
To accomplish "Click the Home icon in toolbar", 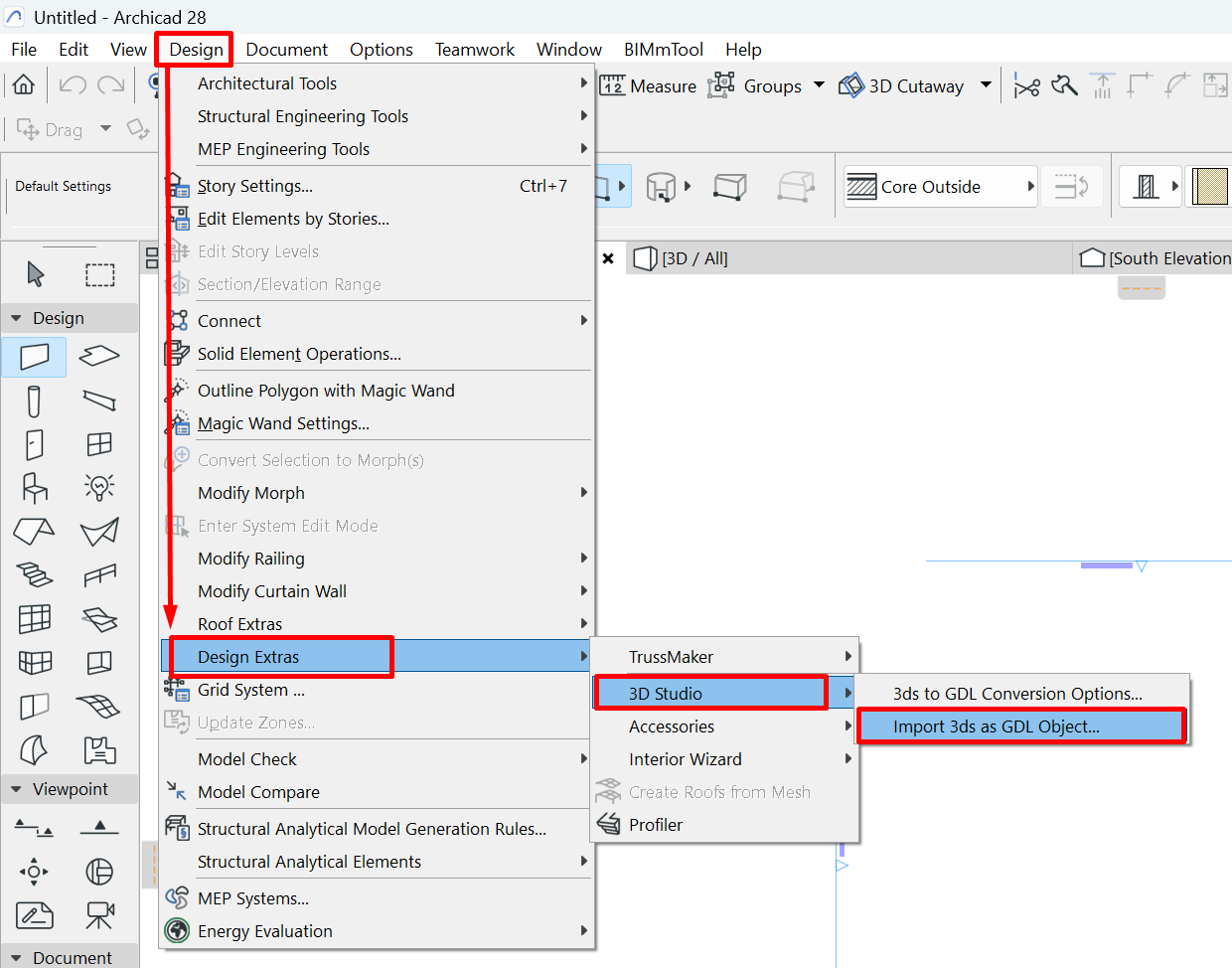I will (x=24, y=85).
